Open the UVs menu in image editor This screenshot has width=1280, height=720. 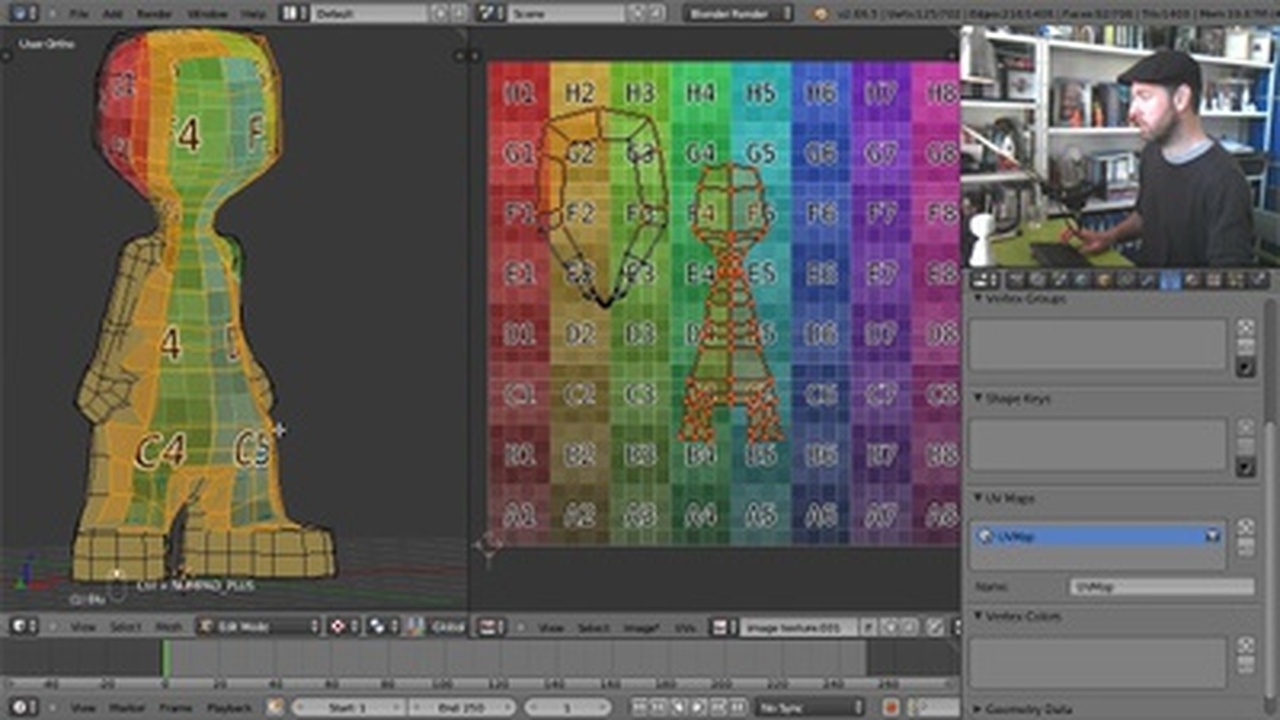coord(685,627)
